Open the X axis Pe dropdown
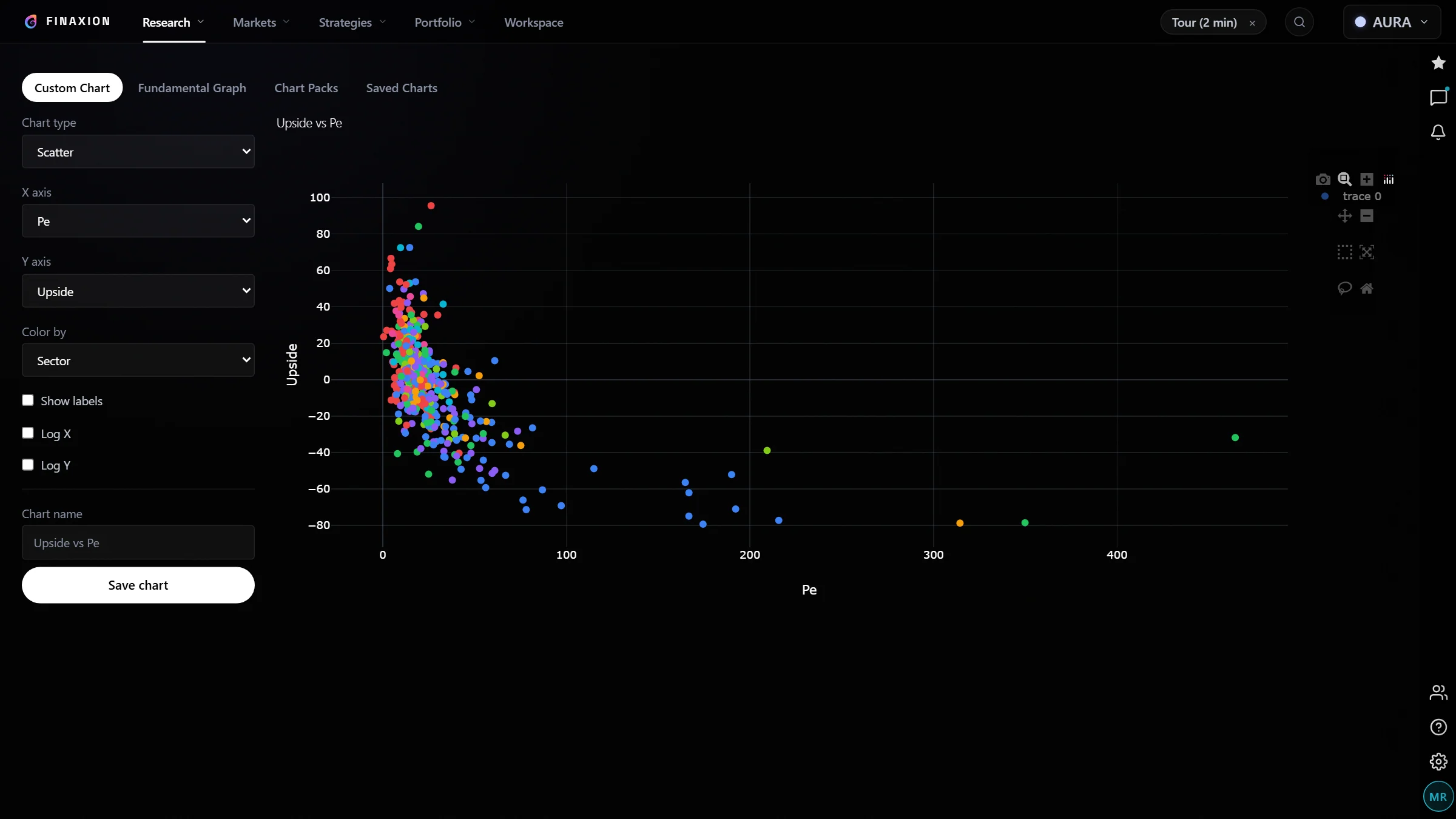 [138, 221]
